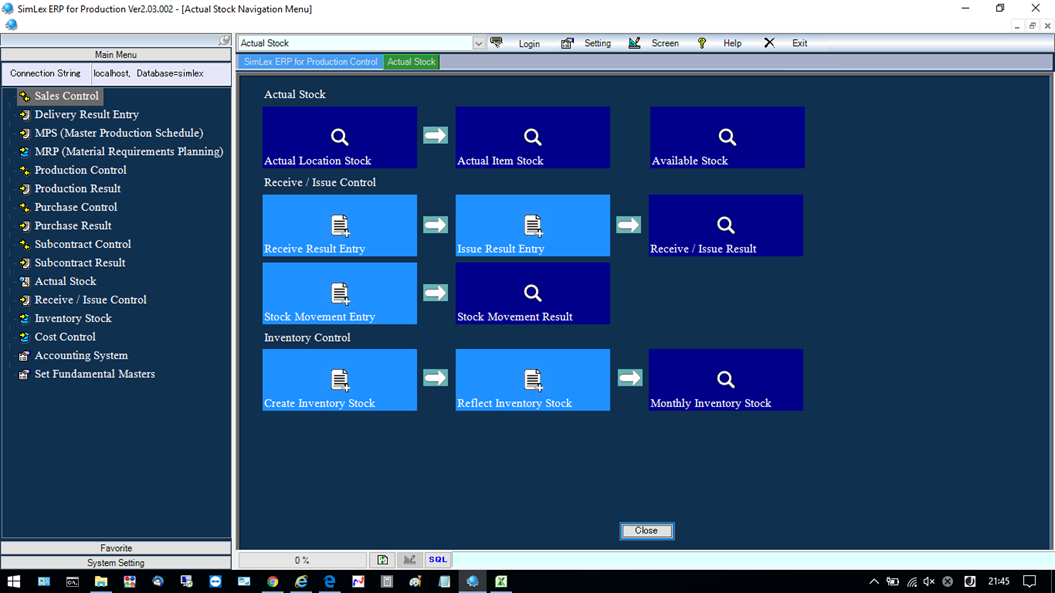
Task: Open the Reflect Inventory Stock tile
Action: (533, 380)
